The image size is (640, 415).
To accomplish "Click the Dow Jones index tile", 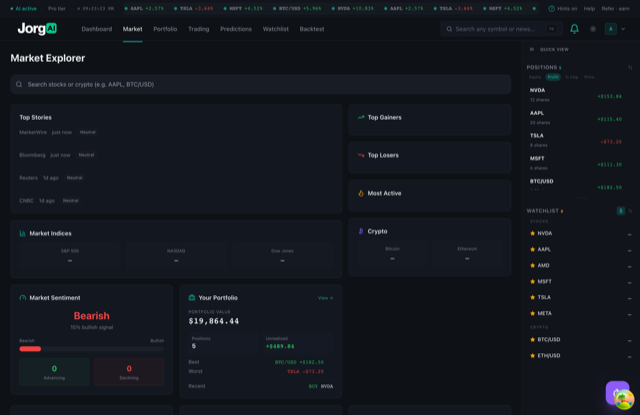I will (x=282, y=256).
